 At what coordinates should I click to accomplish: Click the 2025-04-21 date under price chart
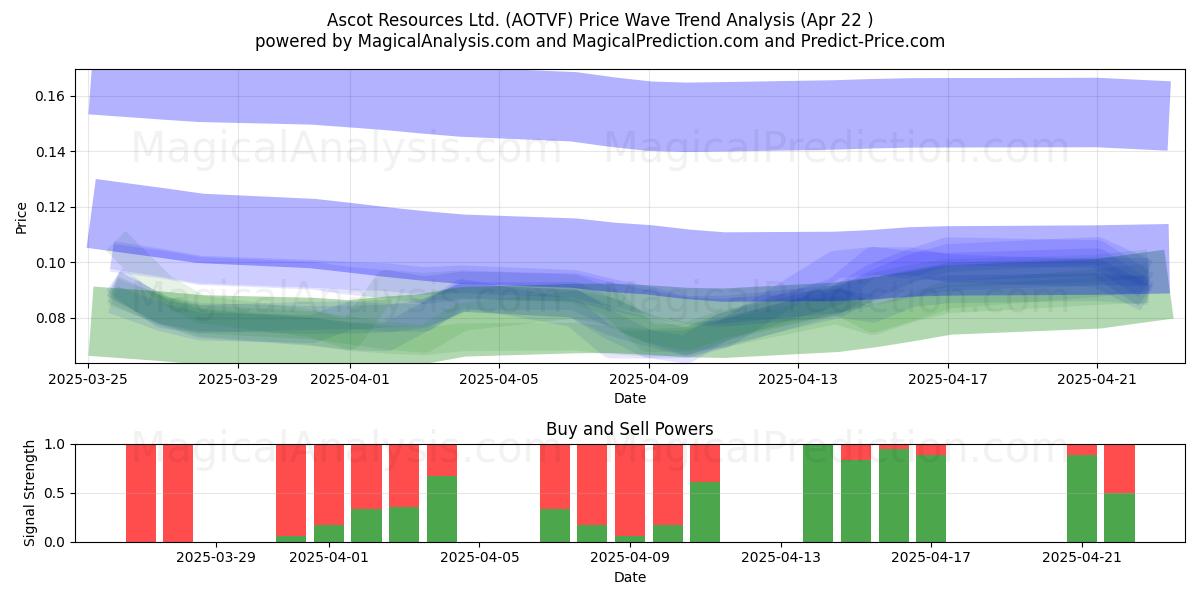[x=1097, y=380]
